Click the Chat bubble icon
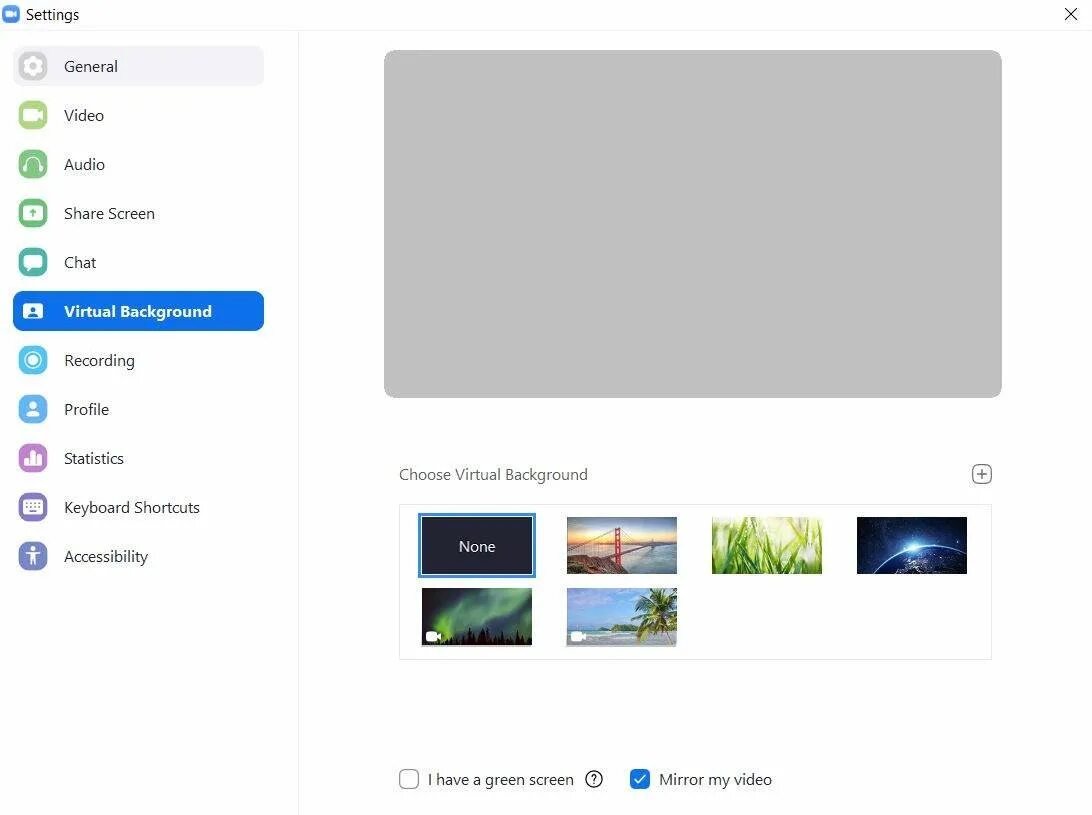Screen dimensions: 1092x815 (33, 262)
